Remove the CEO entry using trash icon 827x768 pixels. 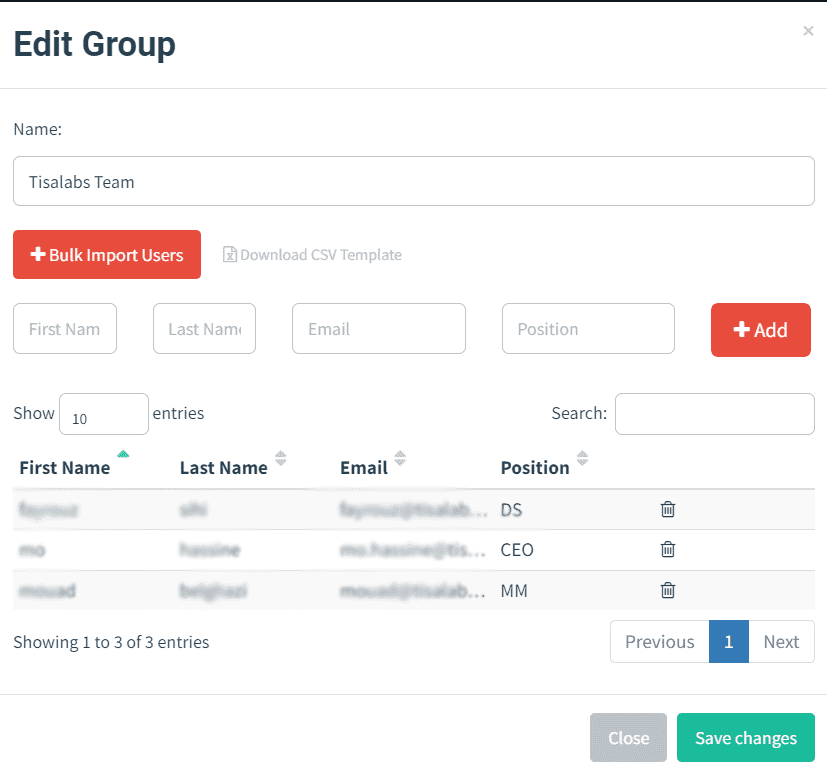click(668, 549)
